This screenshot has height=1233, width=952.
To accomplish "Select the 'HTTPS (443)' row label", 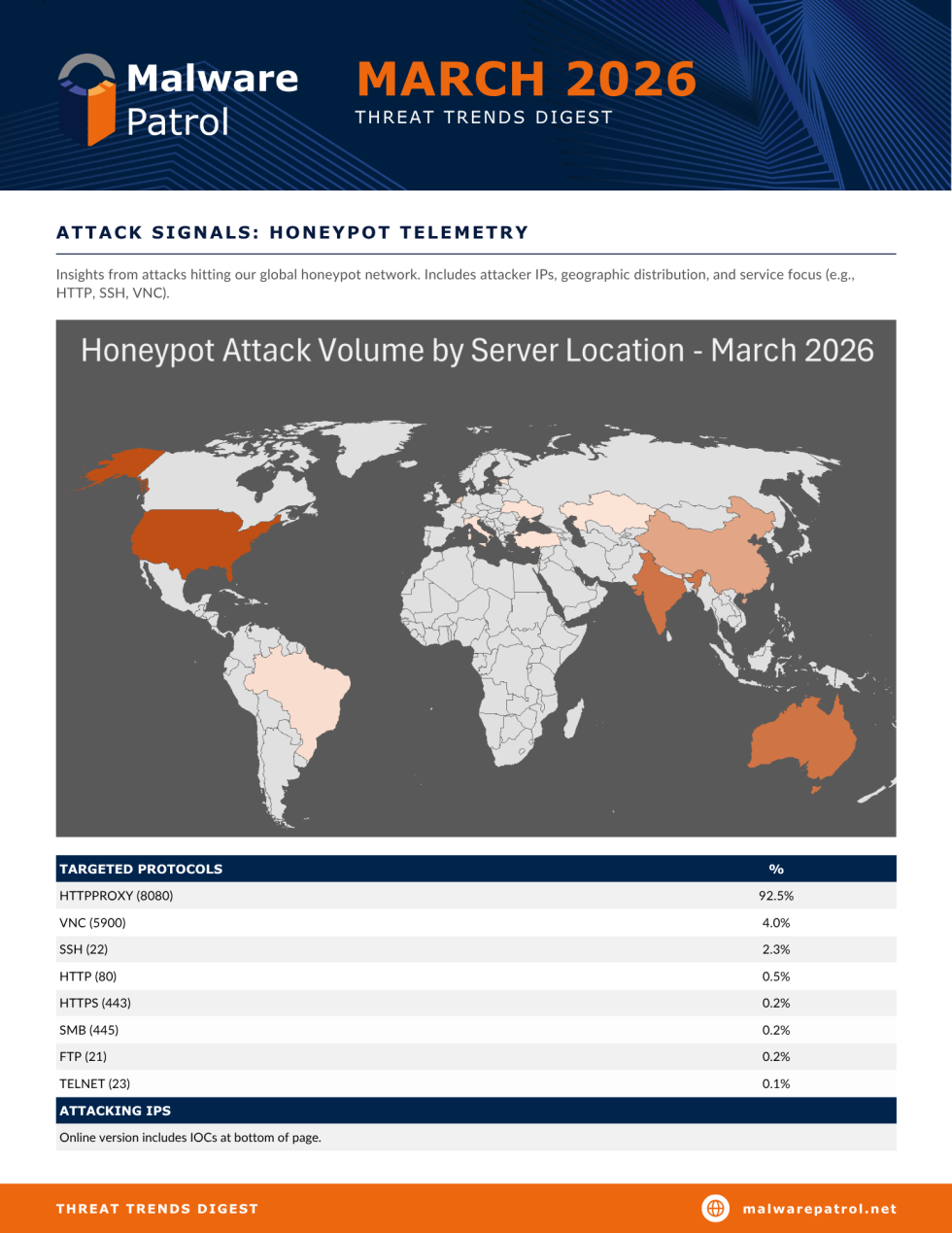I will pyautogui.click(x=95, y=1003).
